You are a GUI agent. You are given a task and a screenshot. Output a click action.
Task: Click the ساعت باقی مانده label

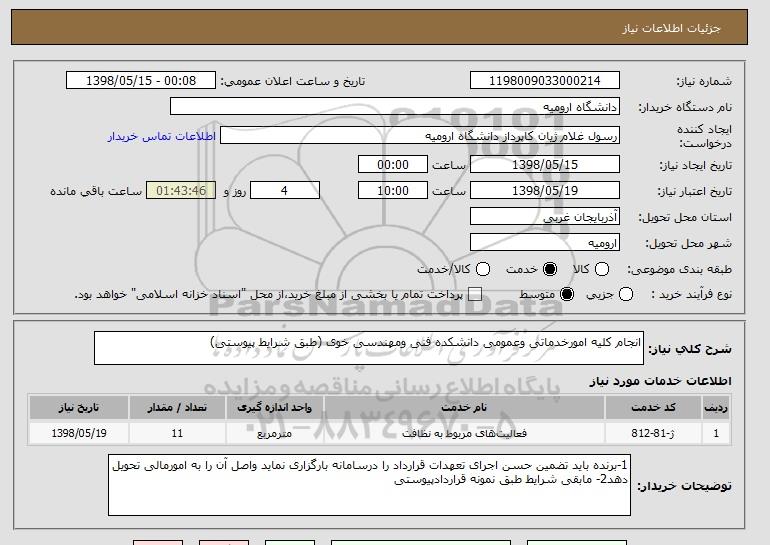pos(96,191)
